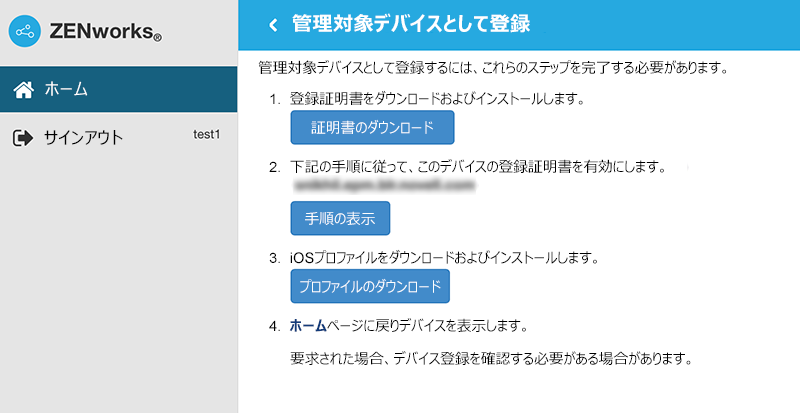
Task: Click the test1 username label
Action: pyautogui.click(x=206, y=134)
